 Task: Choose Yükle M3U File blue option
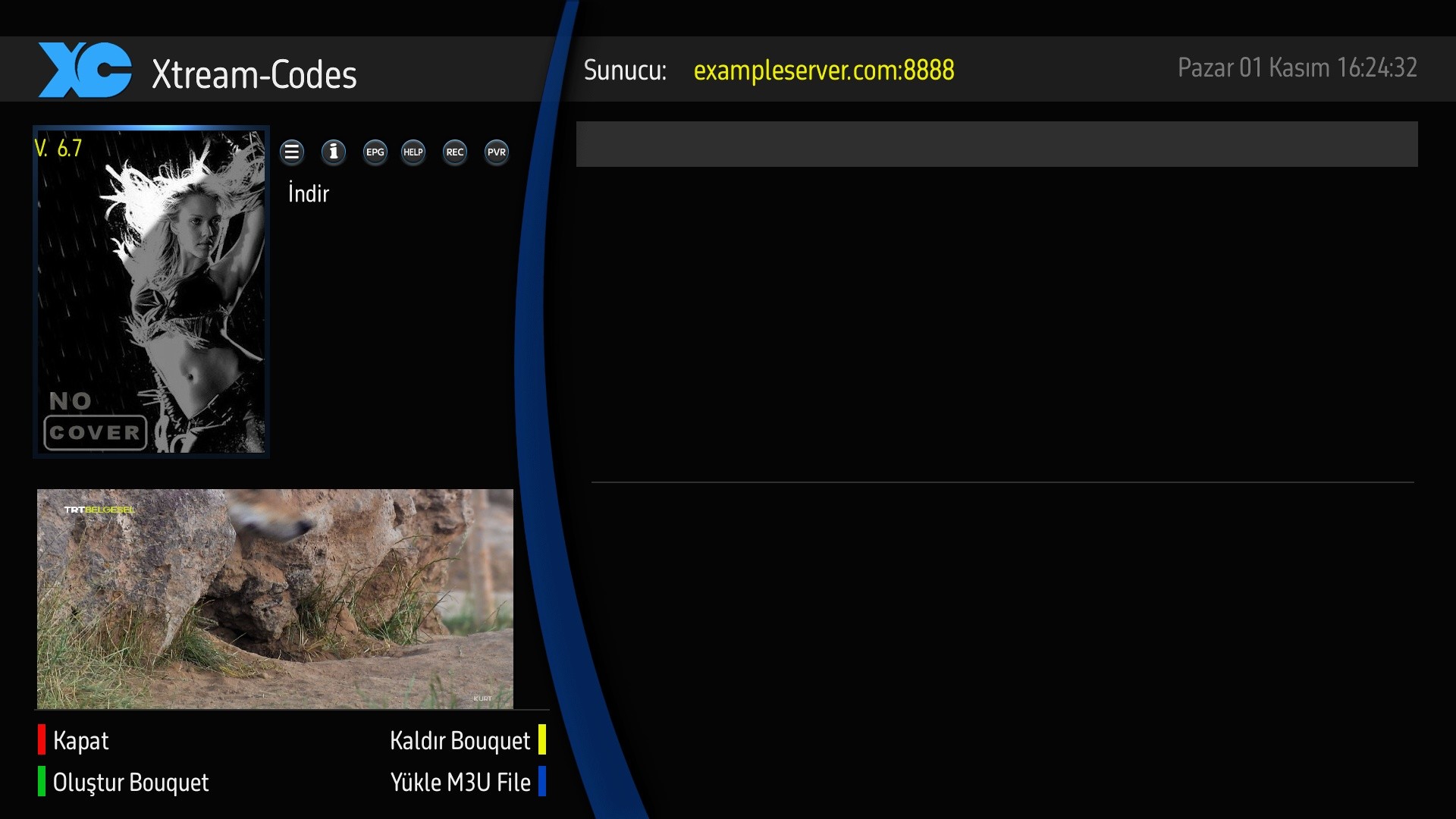tap(460, 782)
